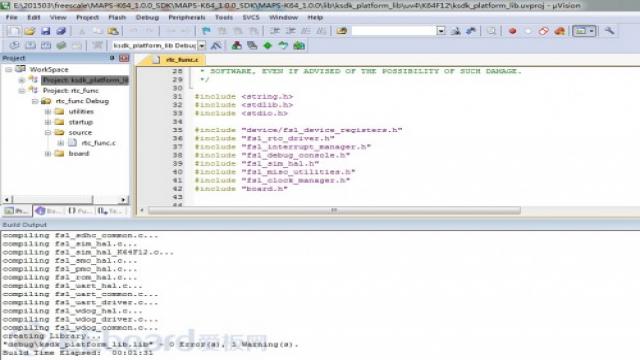
Task: Click inside the find text input field
Action: (x=393, y=31)
